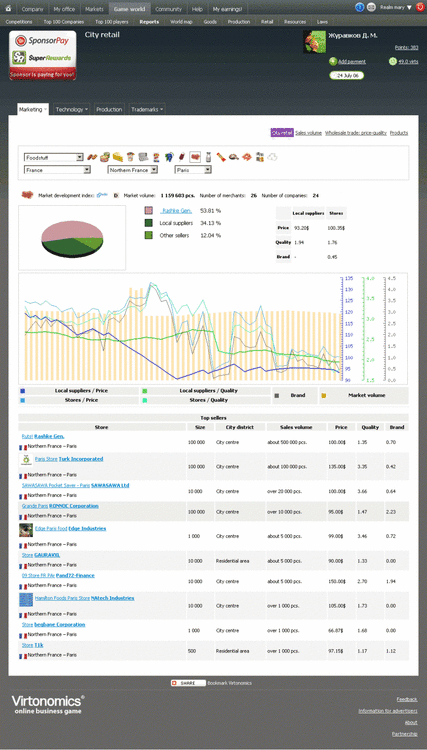Viewport: 427px width, 750px height.
Task: Open the Paris city dropdown
Action: (x=193, y=170)
